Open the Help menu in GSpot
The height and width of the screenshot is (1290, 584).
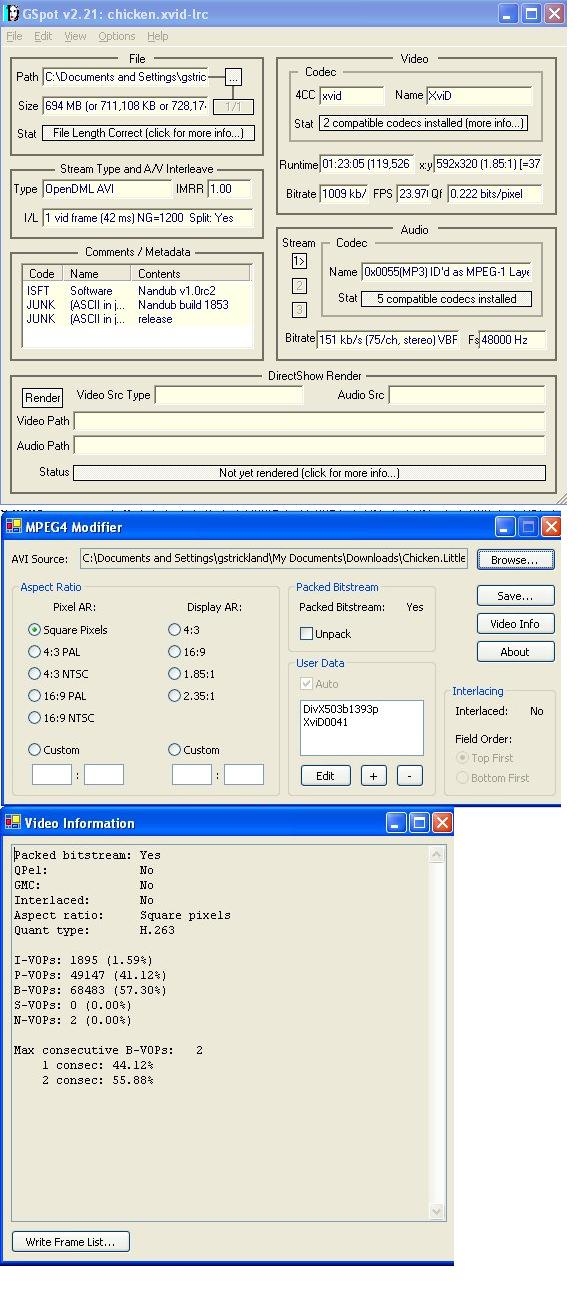click(x=158, y=36)
